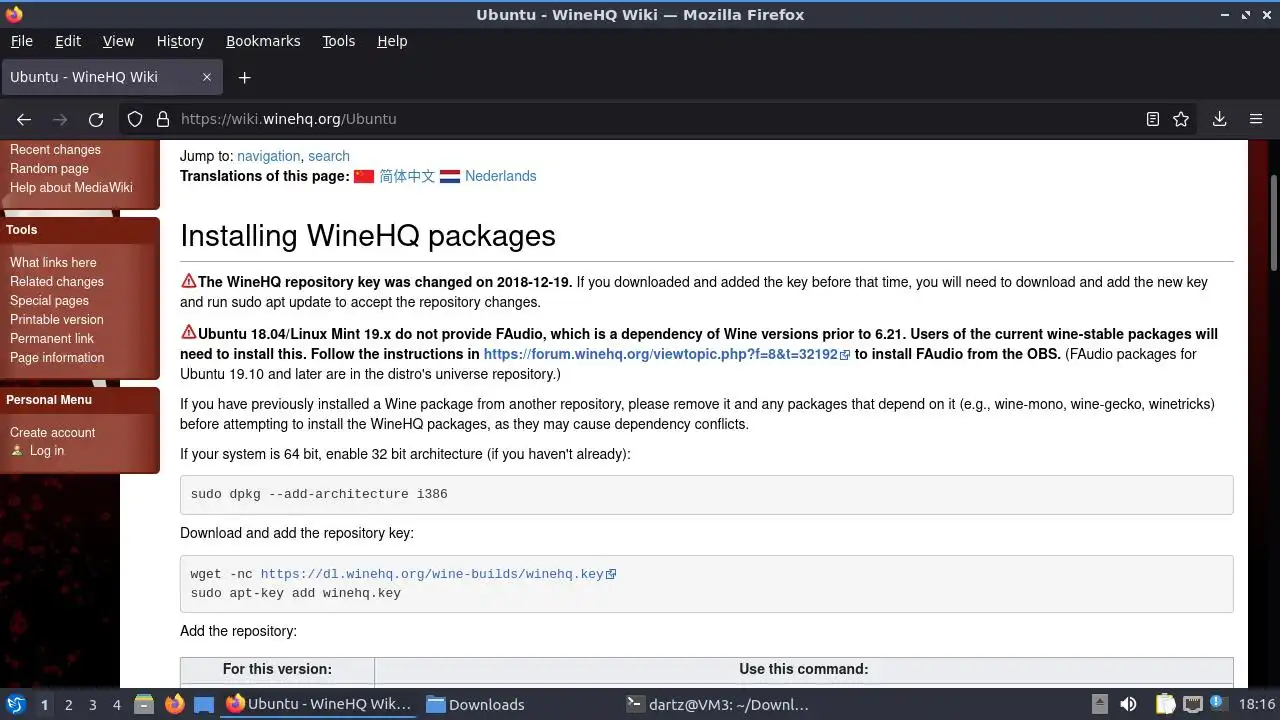Click Recent changes in the sidebar
Viewport: 1280px width, 720px height.
click(x=55, y=150)
